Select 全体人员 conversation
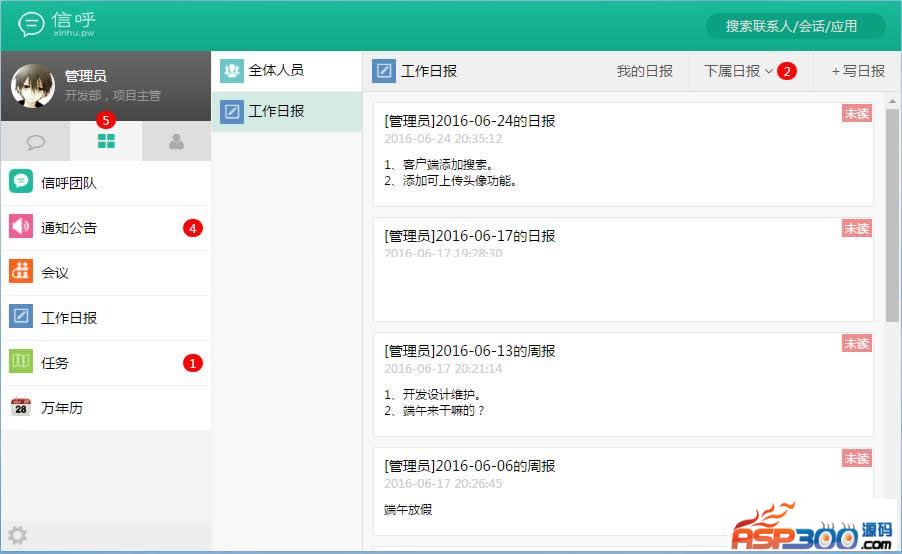The image size is (902, 554). click(x=287, y=71)
